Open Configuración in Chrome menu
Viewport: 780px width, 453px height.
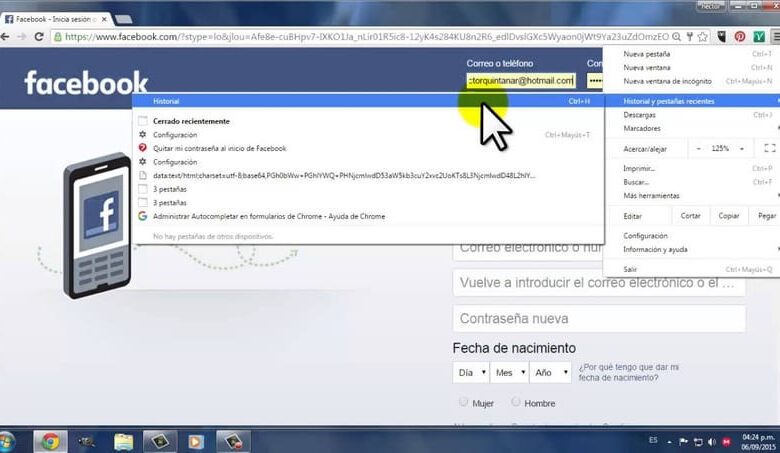[691, 236]
